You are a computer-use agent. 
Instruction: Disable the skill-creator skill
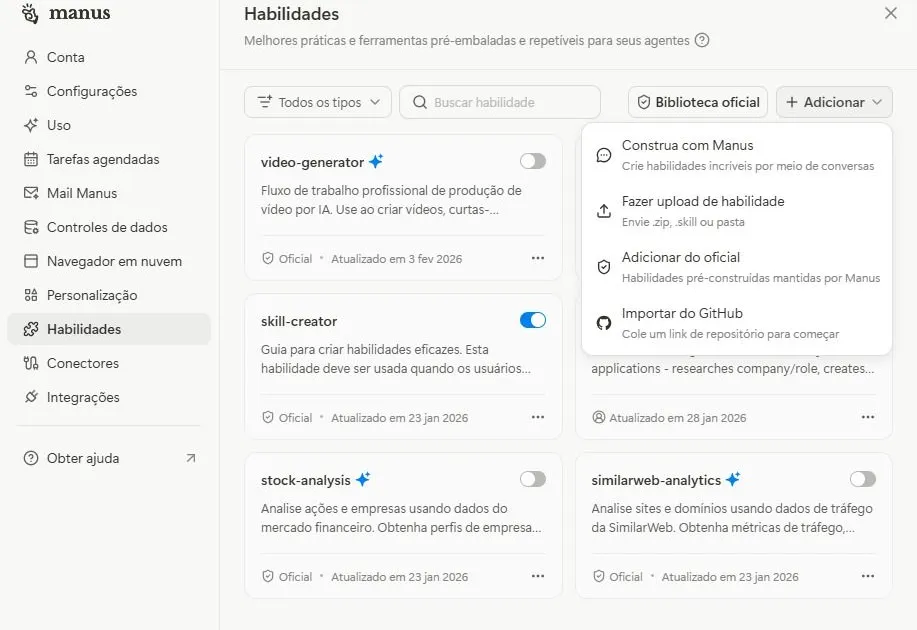[x=532, y=321]
